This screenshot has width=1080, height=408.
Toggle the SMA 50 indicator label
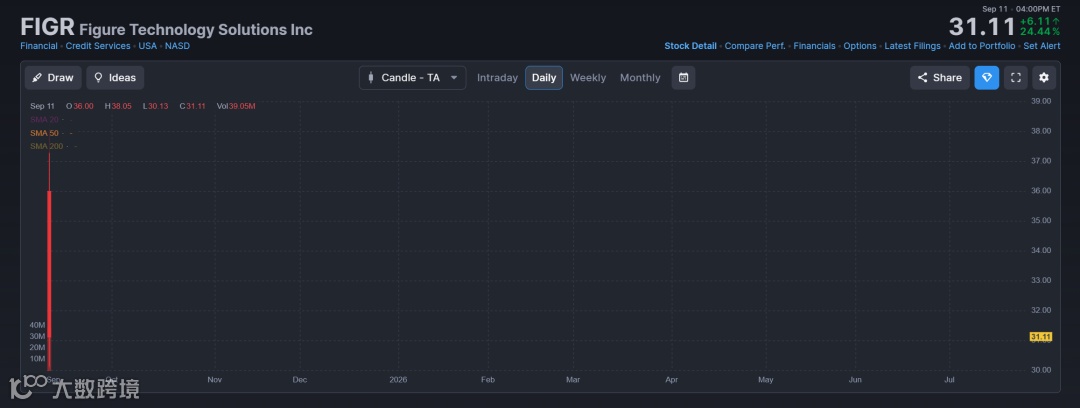pos(44,133)
